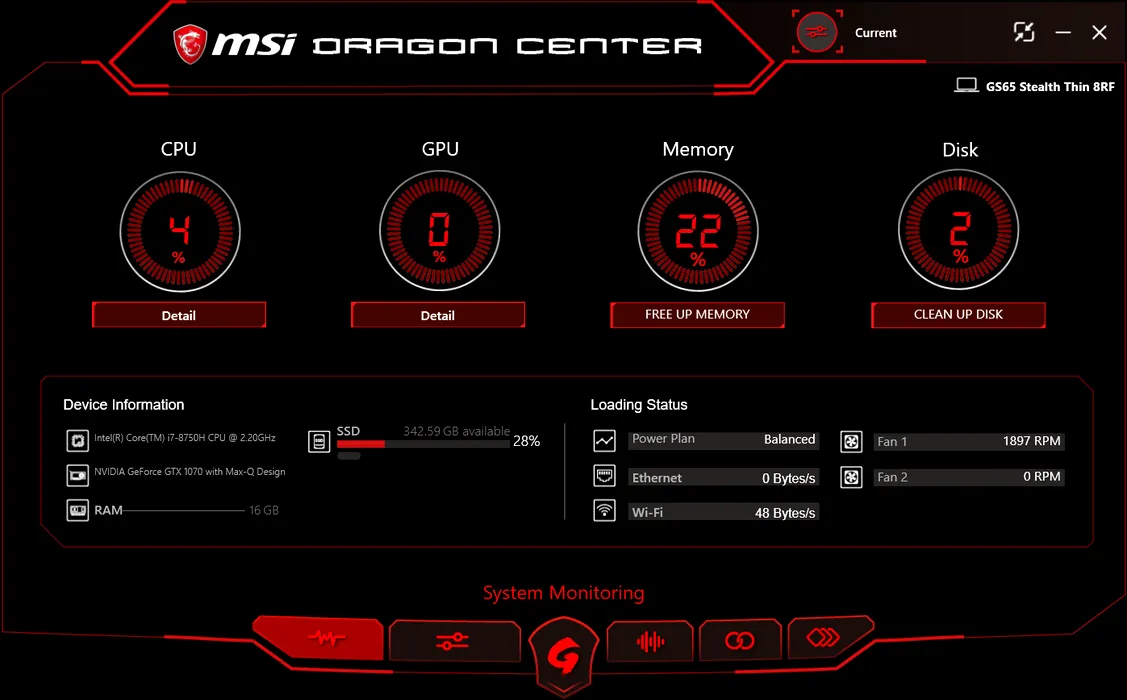
Task: Click the Wi-Fi icon in Loading Status
Action: [604, 512]
